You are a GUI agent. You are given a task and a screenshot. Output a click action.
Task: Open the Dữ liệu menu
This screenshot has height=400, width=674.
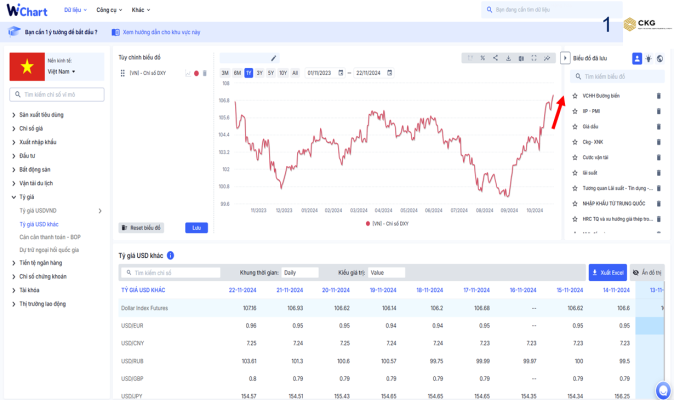[75, 9]
